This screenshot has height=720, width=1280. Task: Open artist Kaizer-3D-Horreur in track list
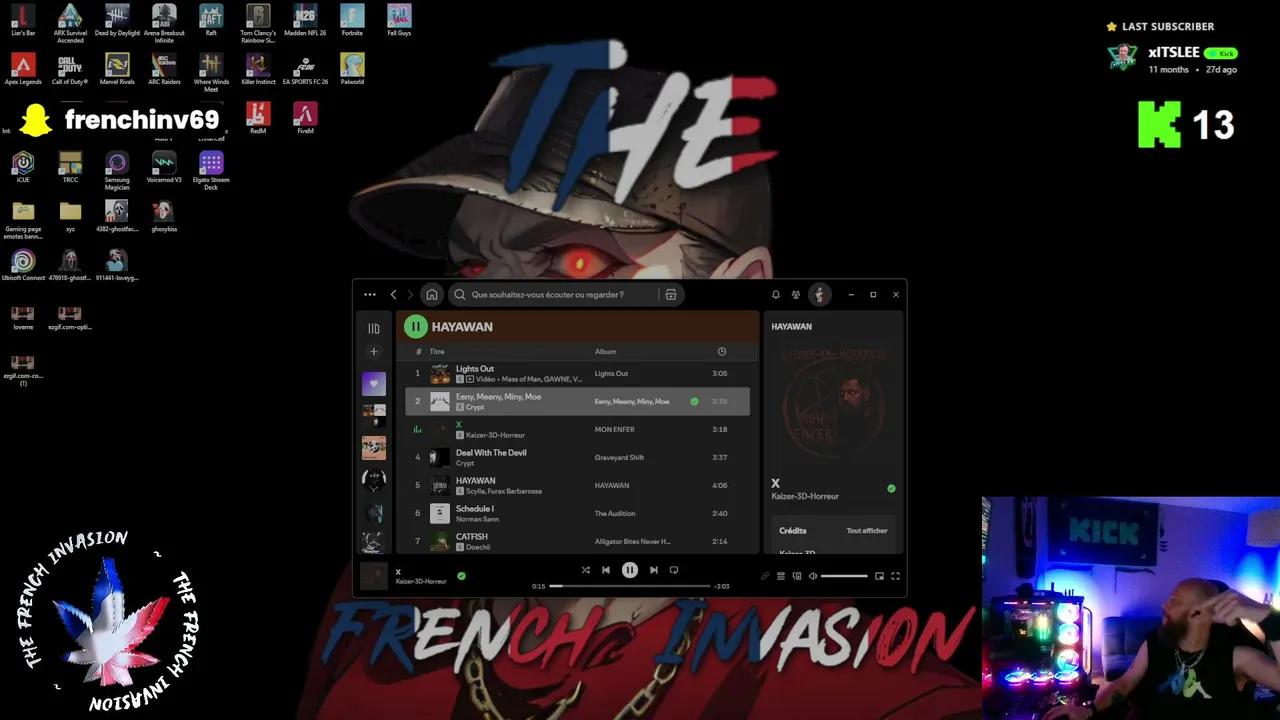495,435
